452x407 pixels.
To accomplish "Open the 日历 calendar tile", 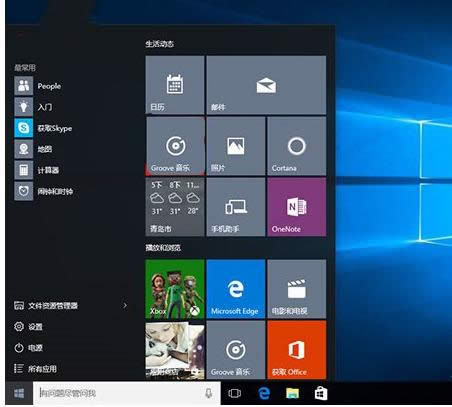I will [x=175, y=85].
